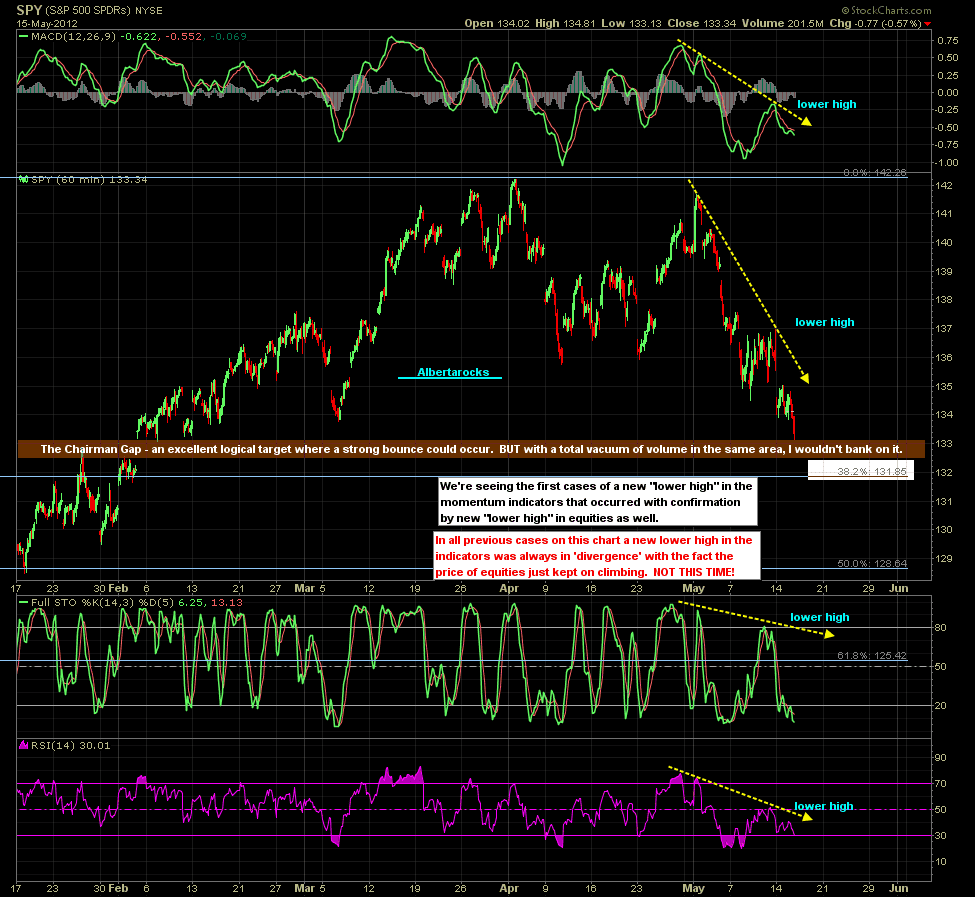Click the 15-May-2012 chart date
This screenshot has width=975, height=897.
47,24
